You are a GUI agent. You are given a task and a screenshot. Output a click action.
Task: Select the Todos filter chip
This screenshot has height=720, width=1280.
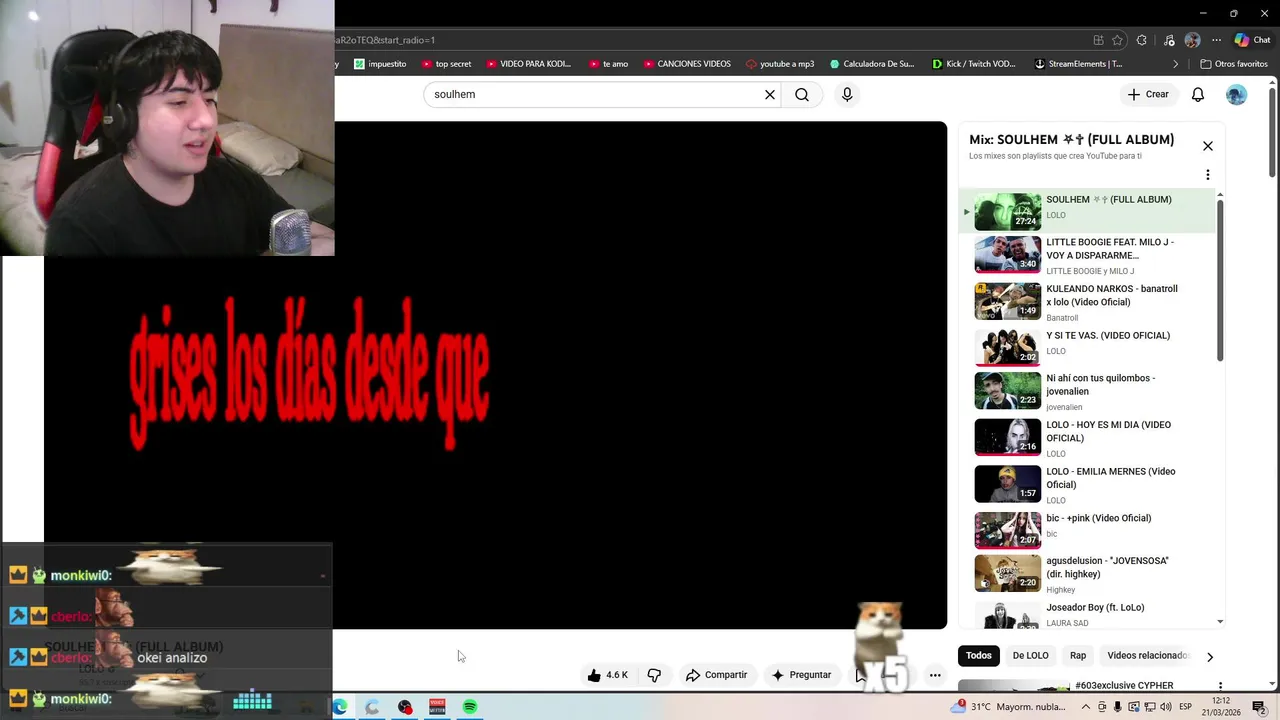979,656
